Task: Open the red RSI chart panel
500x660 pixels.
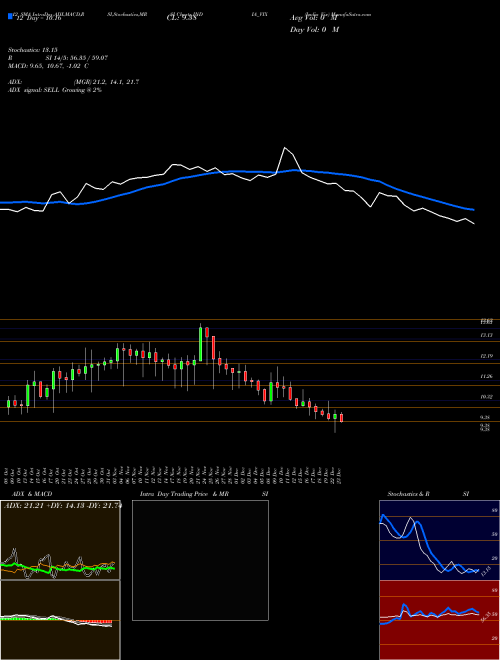Action: coord(439,620)
